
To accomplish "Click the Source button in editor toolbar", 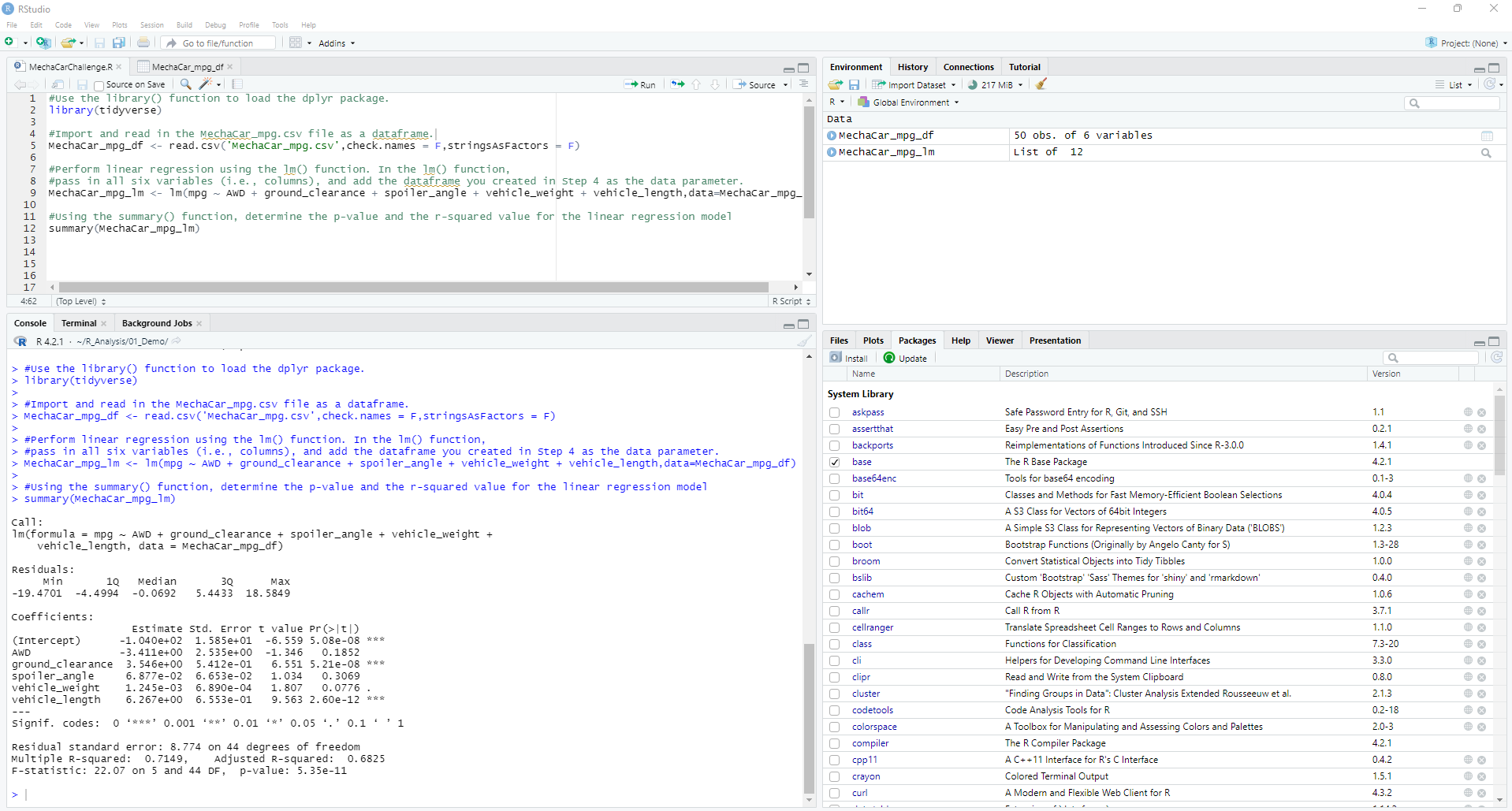I will tap(755, 84).
